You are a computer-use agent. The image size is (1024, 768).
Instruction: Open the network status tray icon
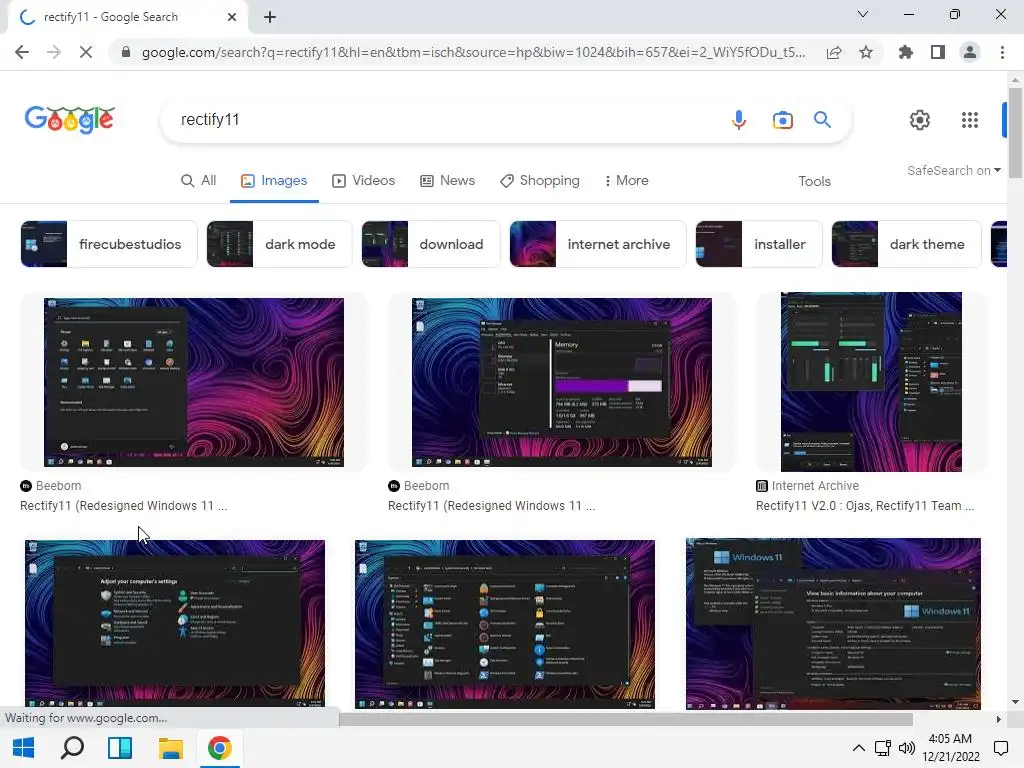tap(883, 748)
